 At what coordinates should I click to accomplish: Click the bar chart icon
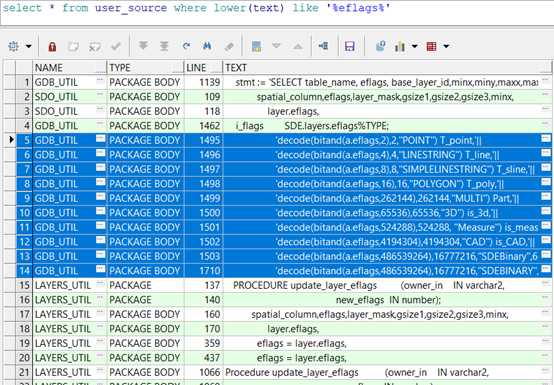point(400,46)
